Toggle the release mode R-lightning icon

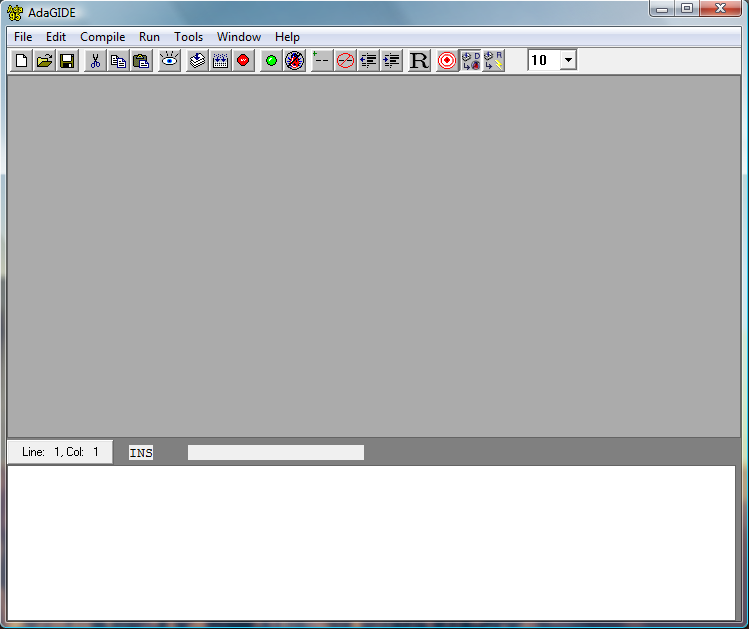tap(493, 61)
